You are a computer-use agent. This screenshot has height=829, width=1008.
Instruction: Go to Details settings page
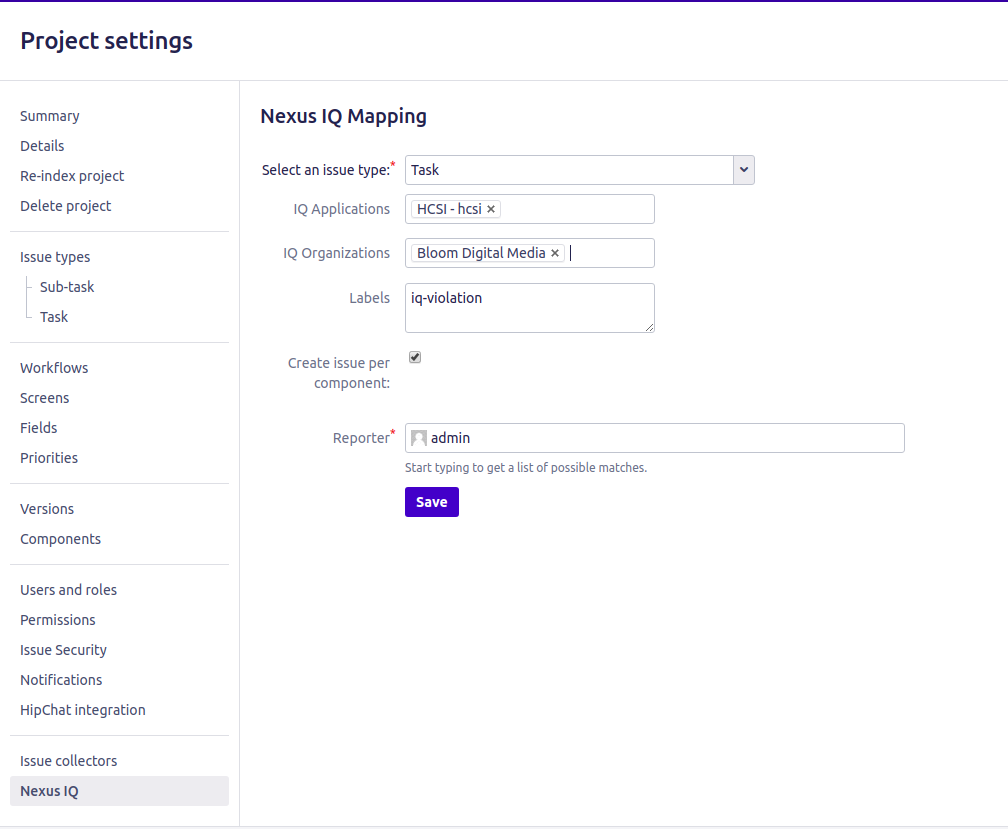[x=42, y=146]
